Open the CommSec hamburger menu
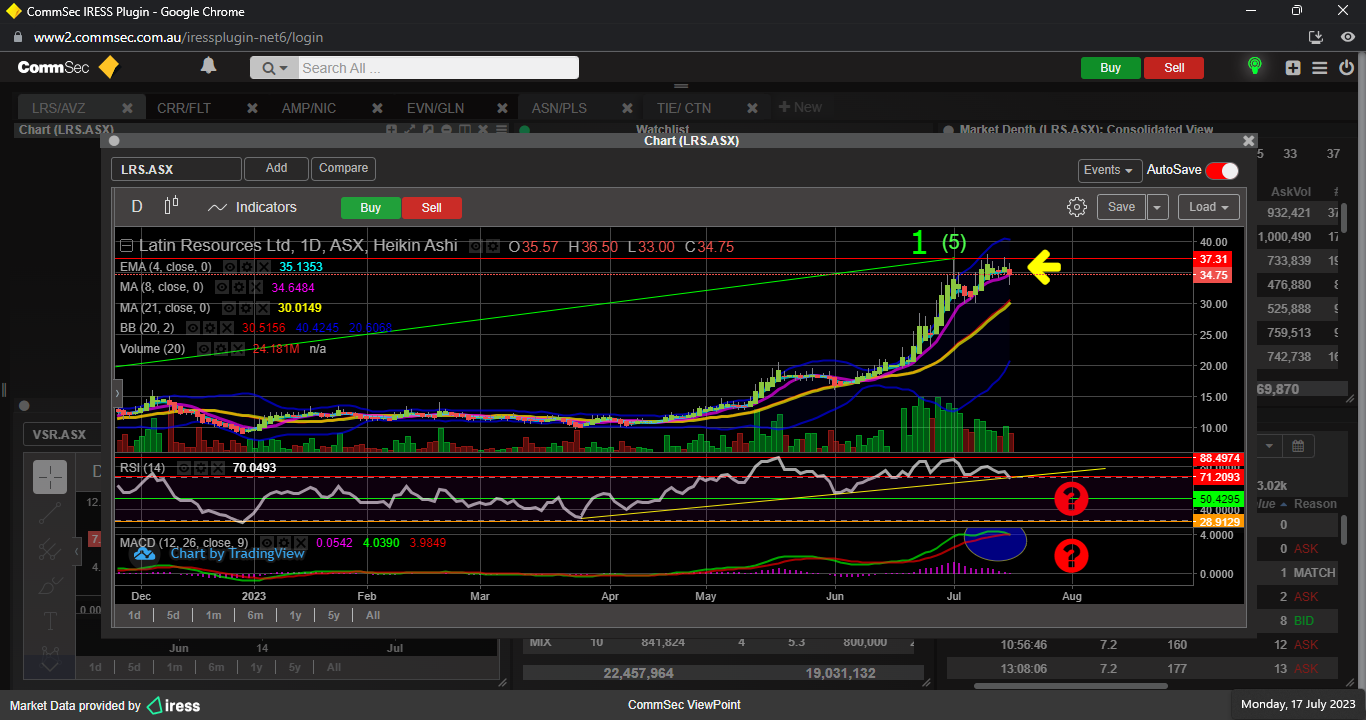The image size is (1366, 720). (x=1319, y=68)
